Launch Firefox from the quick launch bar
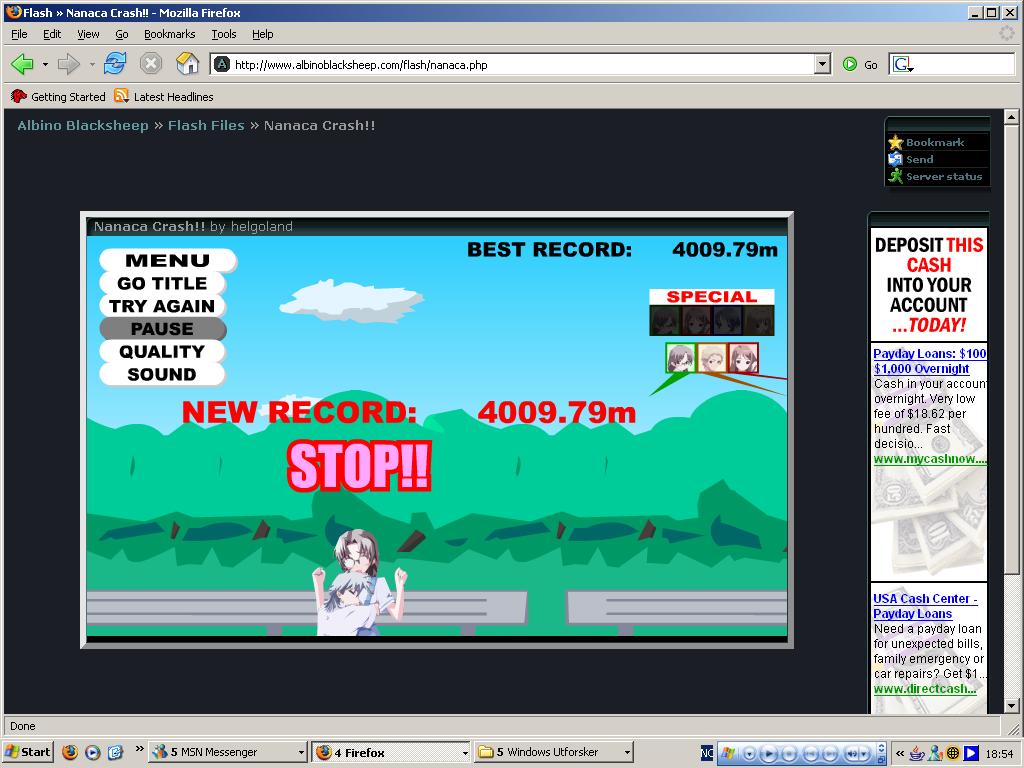Screen dimensions: 1024x768 pyautogui.click(x=70, y=752)
